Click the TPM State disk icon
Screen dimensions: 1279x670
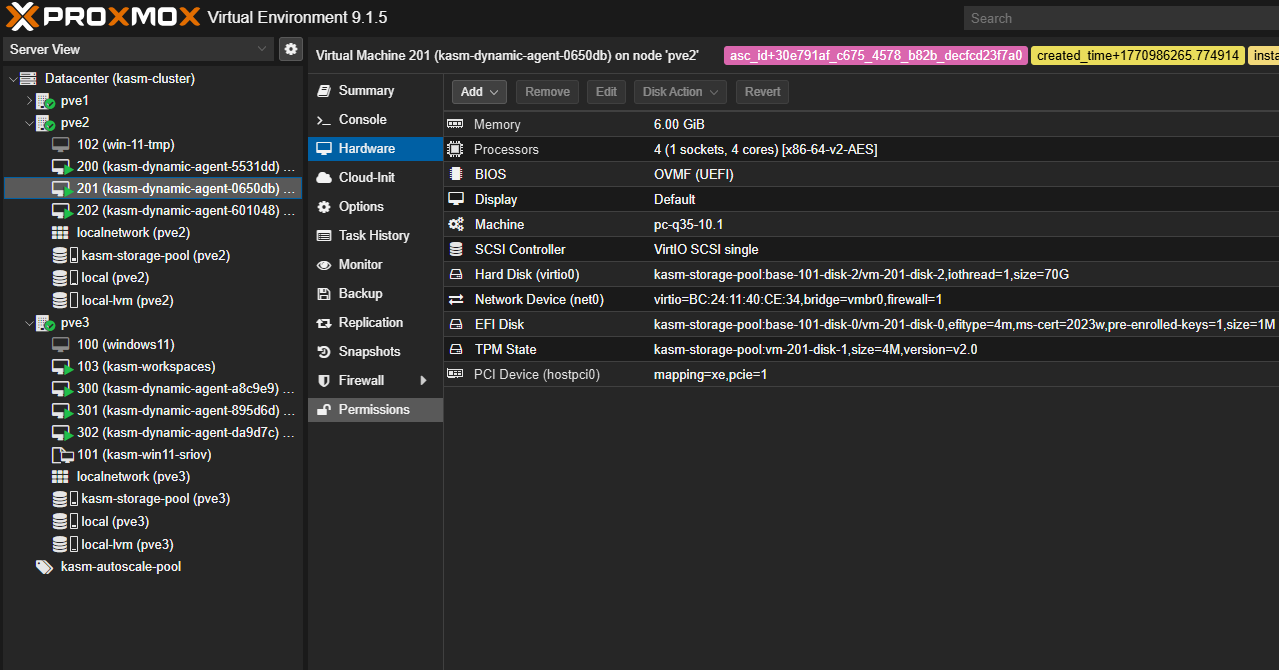coord(455,349)
